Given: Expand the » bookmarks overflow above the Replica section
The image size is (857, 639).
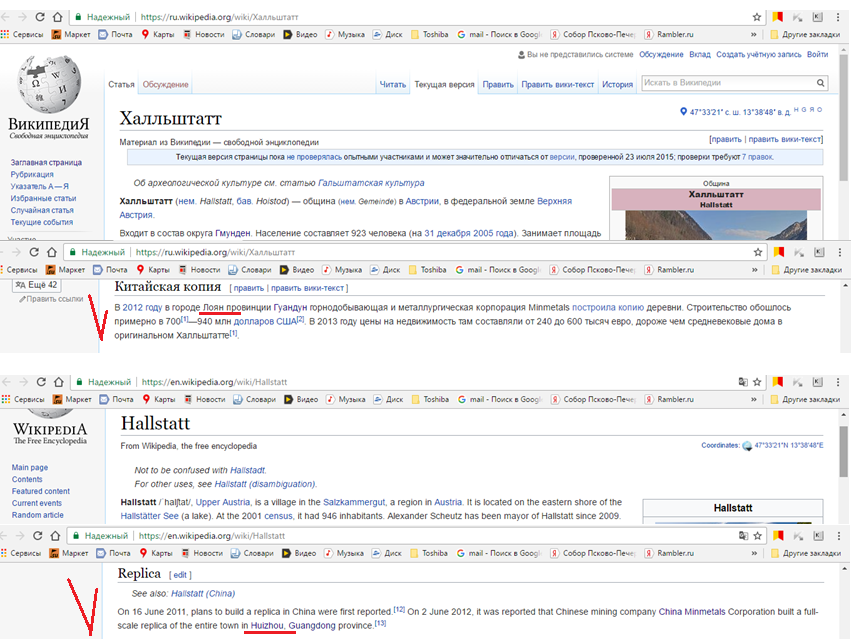Looking at the screenshot, I should click(754, 553).
